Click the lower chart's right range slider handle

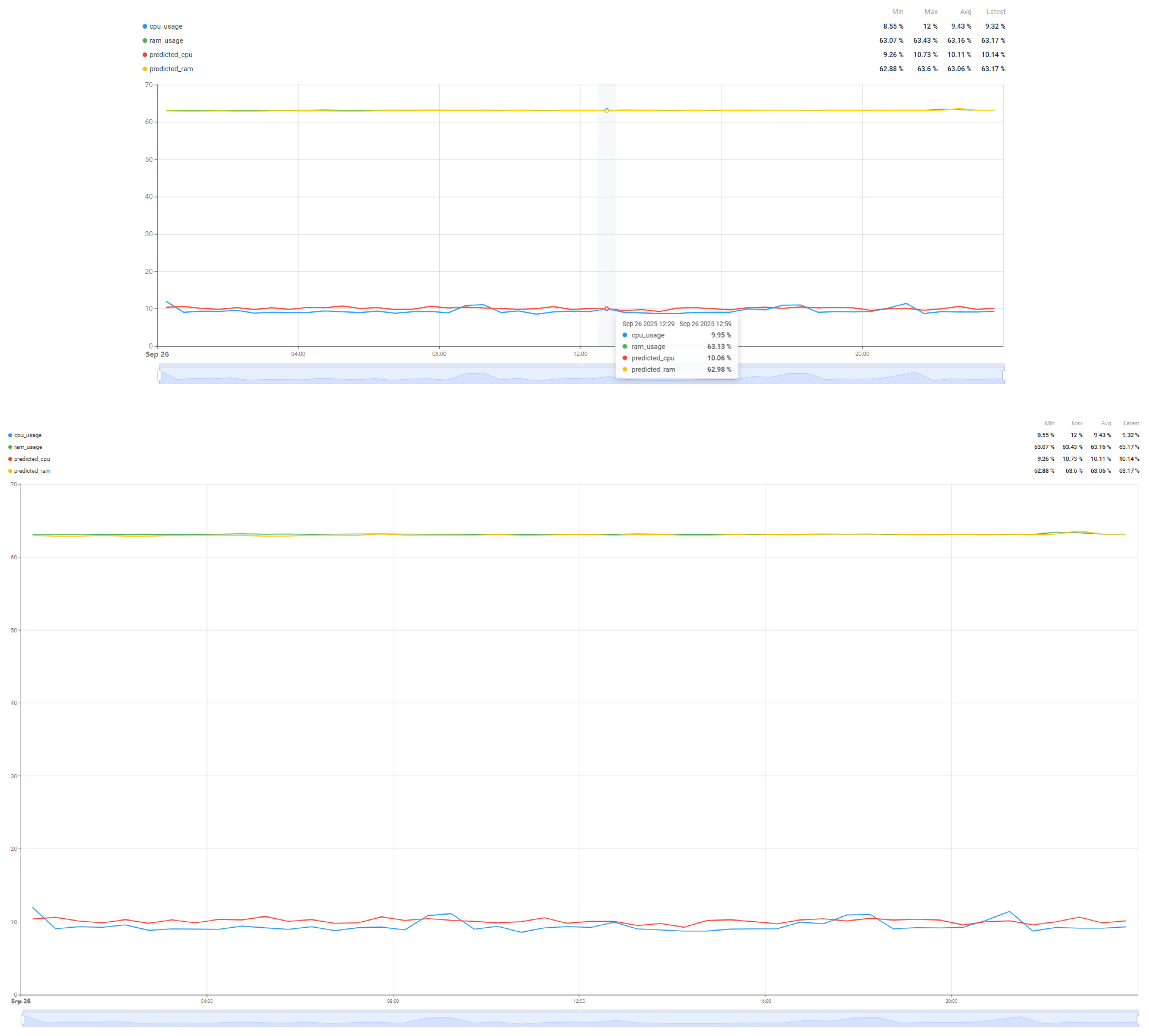pyautogui.click(x=1138, y=1019)
